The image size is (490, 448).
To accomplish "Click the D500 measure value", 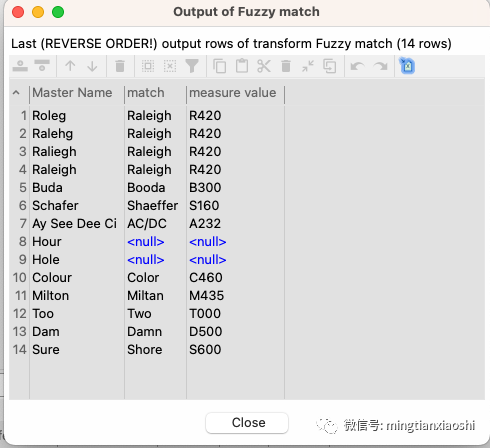I will point(205,332).
